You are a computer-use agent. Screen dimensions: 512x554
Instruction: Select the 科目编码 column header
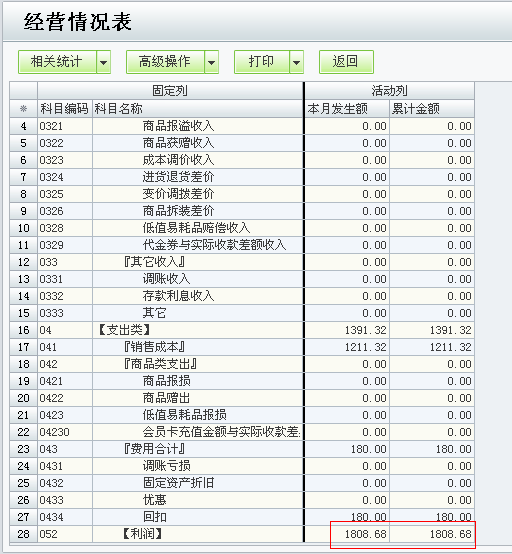[65, 108]
